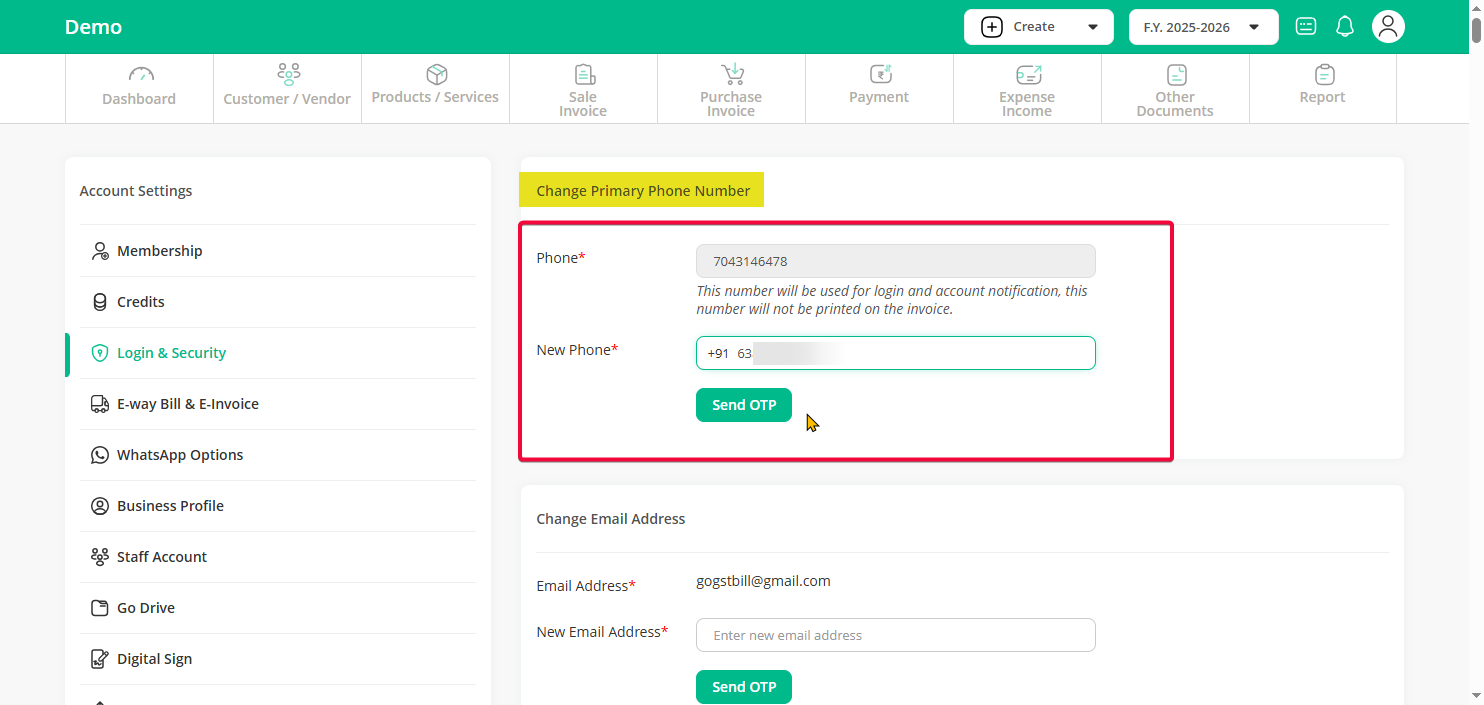Click Send OTP for new email
This screenshot has width=1484, height=705.
[x=744, y=687]
